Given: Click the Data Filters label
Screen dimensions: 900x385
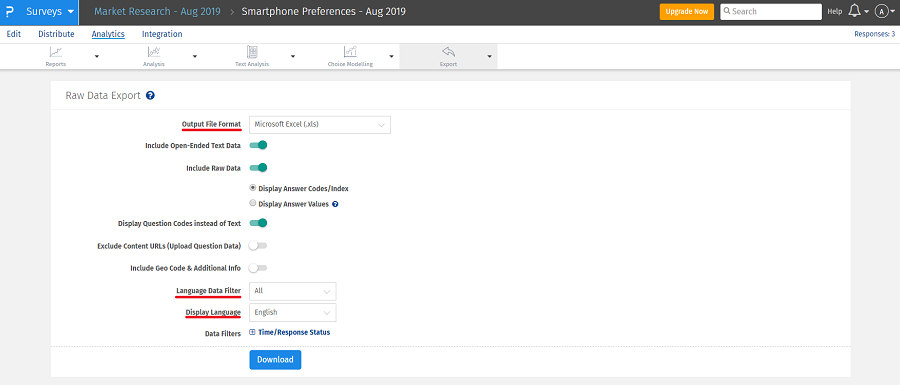Looking at the screenshot, I should coord(223,333).
